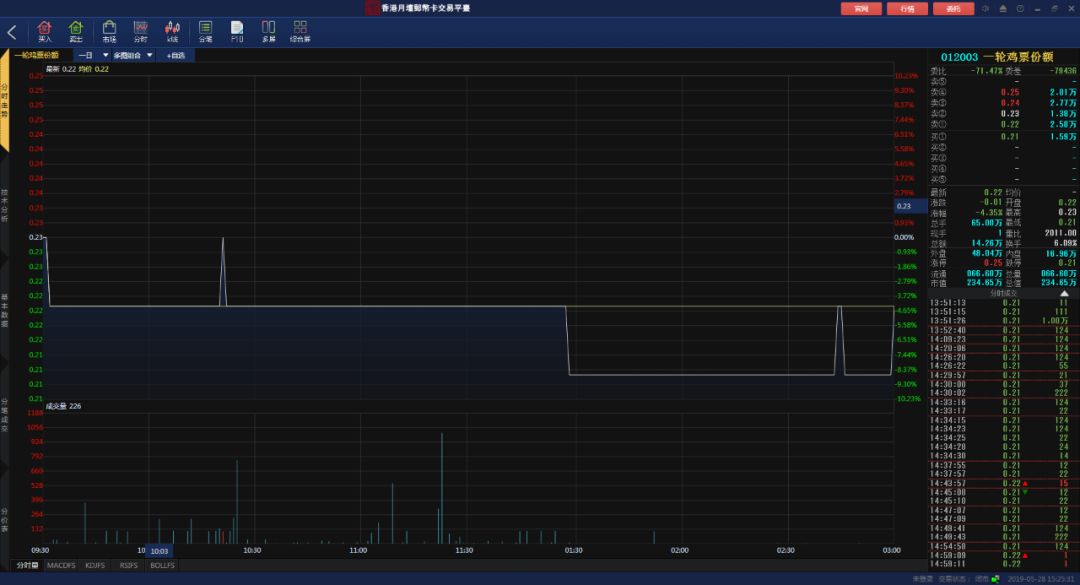
Task: Click the +自选 add-to-watchlist button
Action: tap(176, 55)
